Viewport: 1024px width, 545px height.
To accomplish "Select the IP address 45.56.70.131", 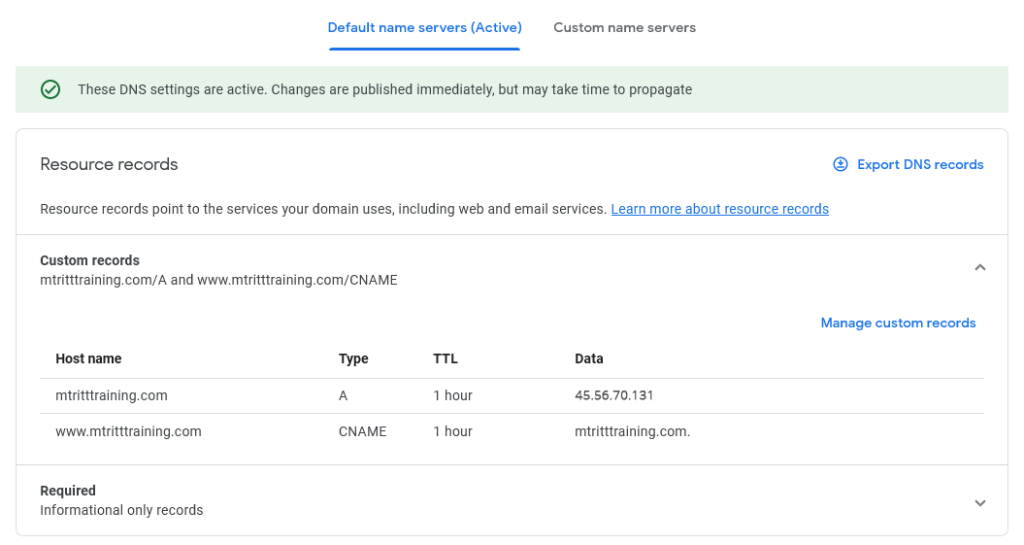I will (x=614, y=396).
